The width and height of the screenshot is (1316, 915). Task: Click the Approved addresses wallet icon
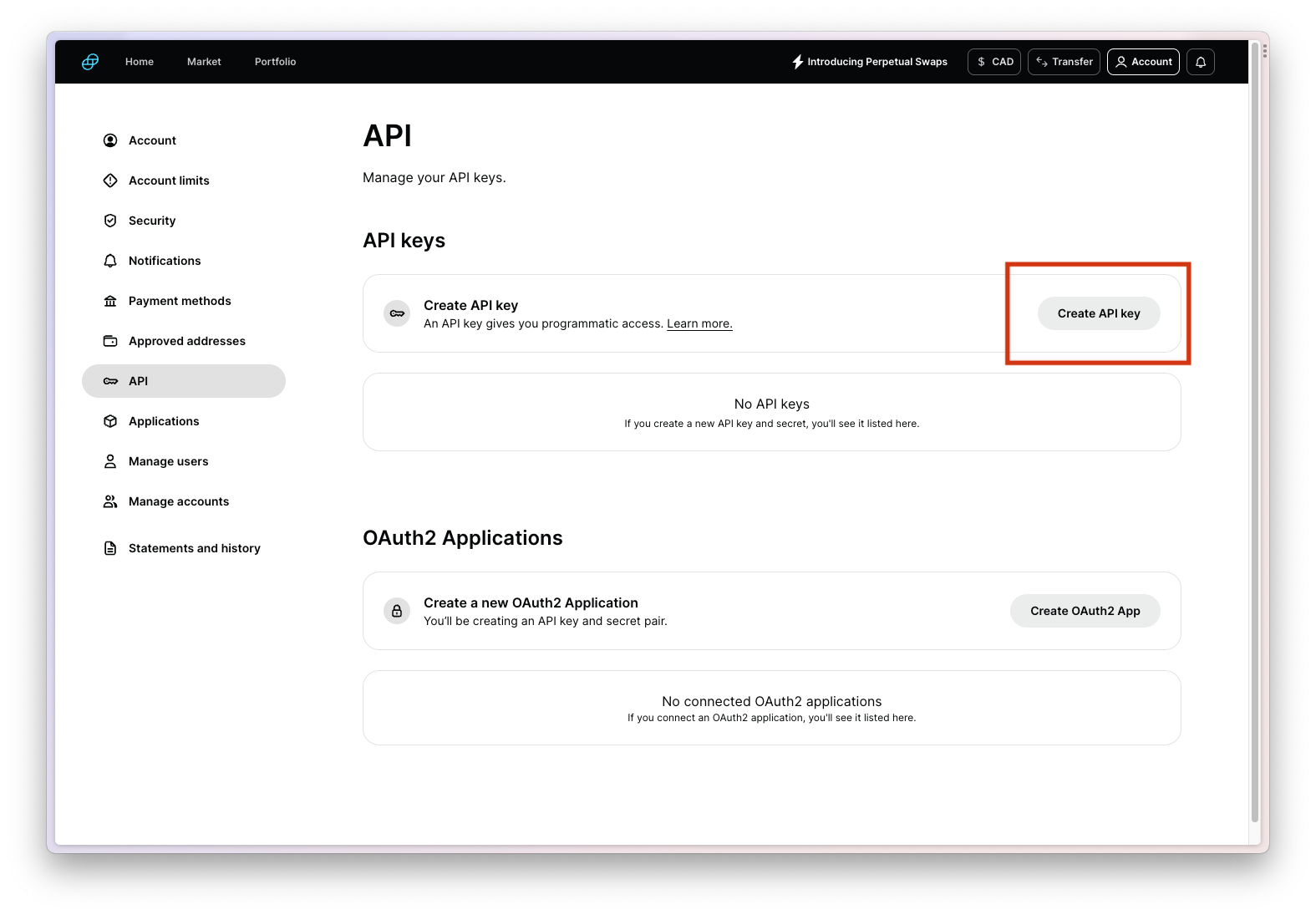[x=110, y=341]
